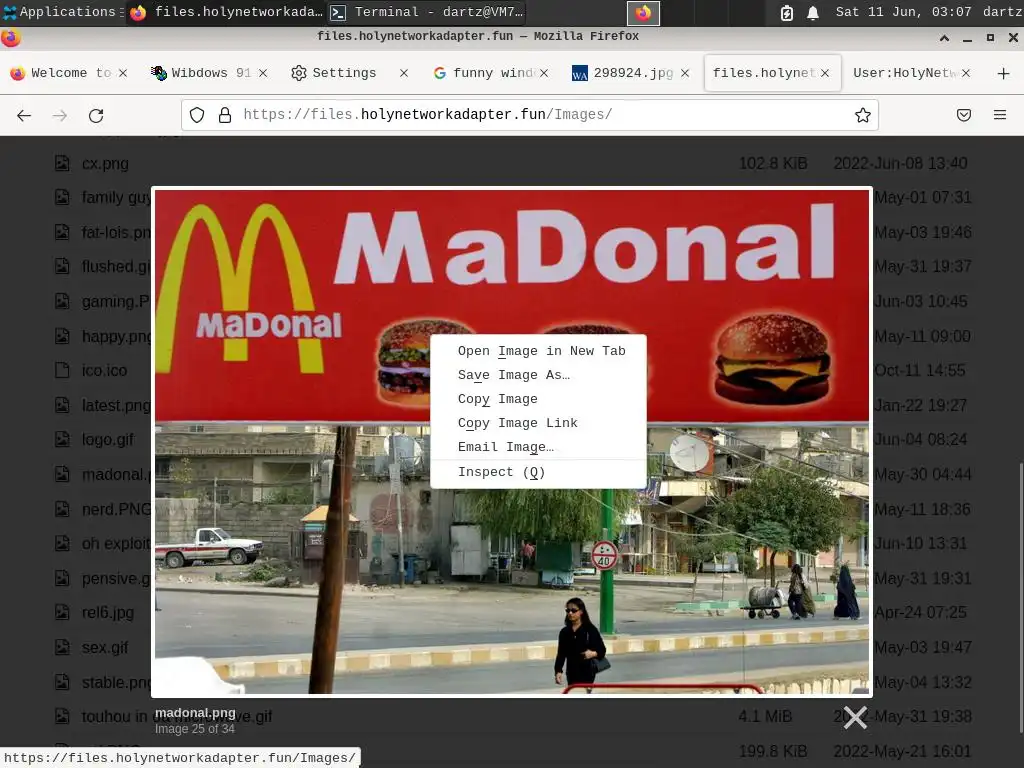Click the '102.8 KiB' size cell
This screenshot has width=1024, height=768.
(x=773, y=163)
